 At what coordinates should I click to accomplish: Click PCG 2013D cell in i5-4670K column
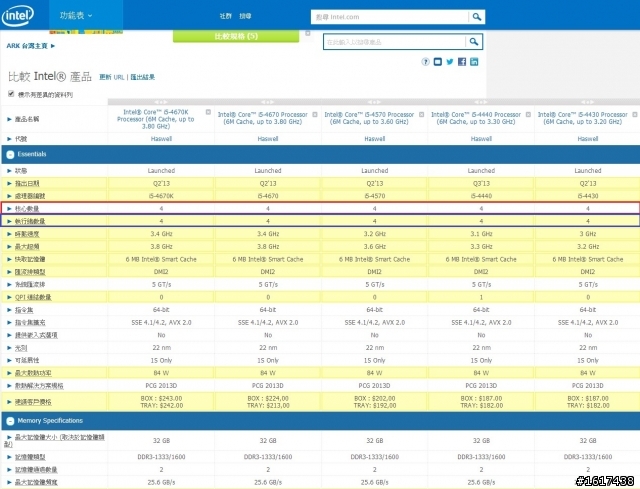(x=161, y=386)
